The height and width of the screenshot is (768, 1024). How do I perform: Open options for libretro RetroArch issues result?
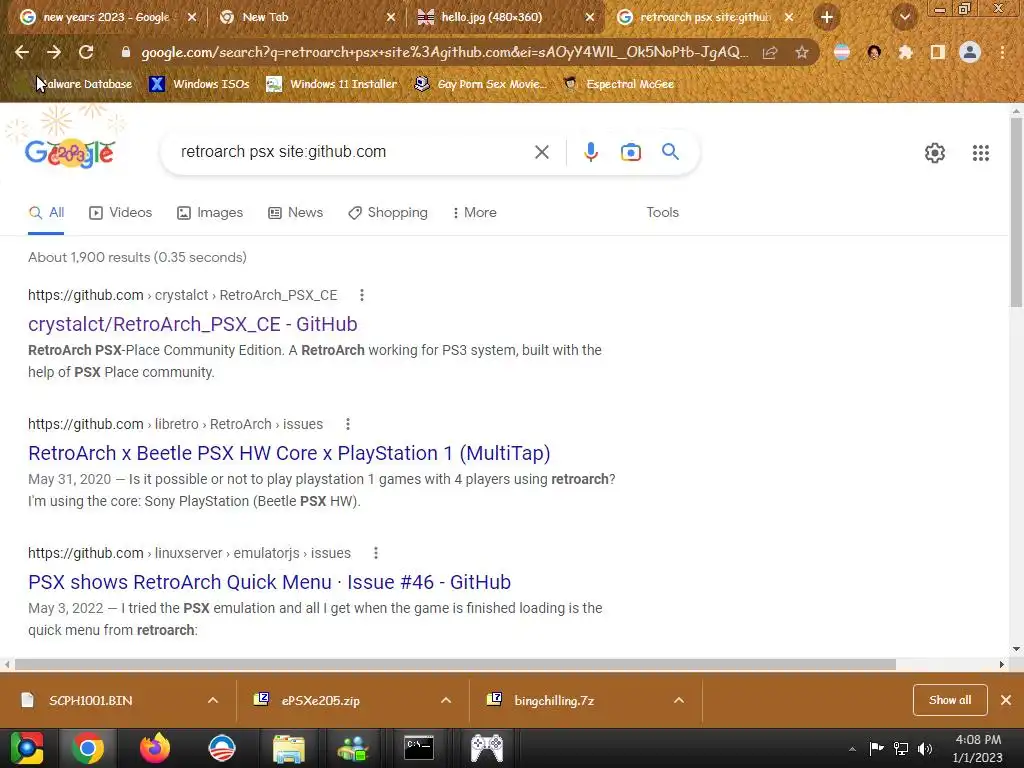pyautogui.click(x=347, y=424)
